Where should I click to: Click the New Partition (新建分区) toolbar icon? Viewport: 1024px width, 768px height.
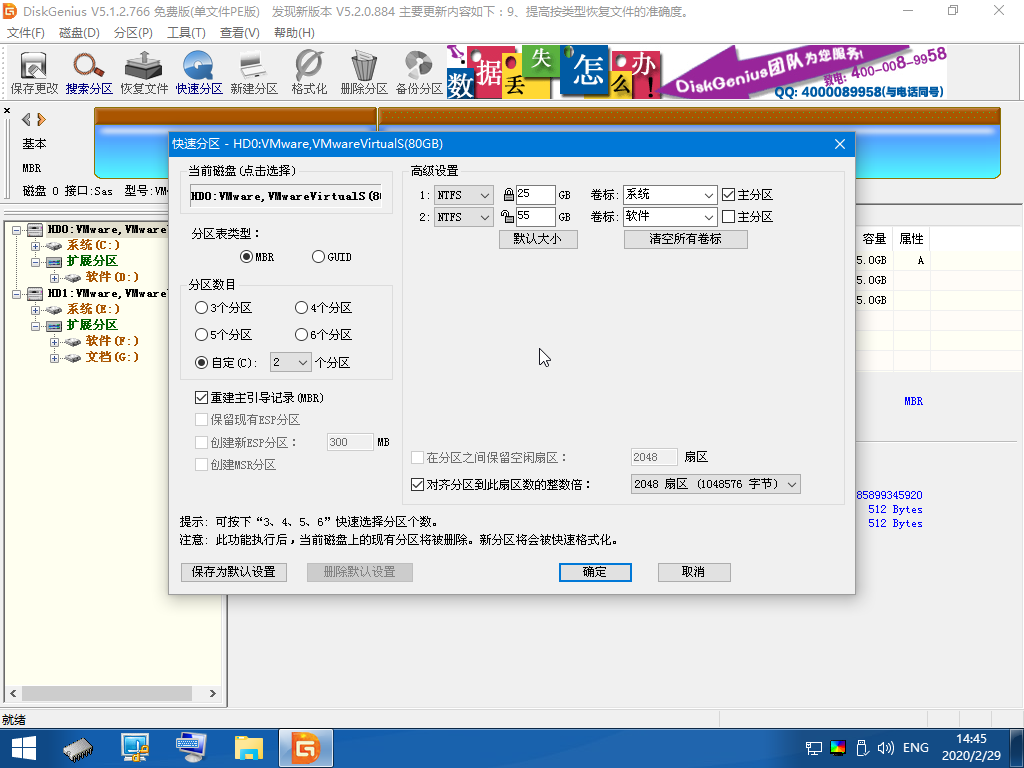253,72
